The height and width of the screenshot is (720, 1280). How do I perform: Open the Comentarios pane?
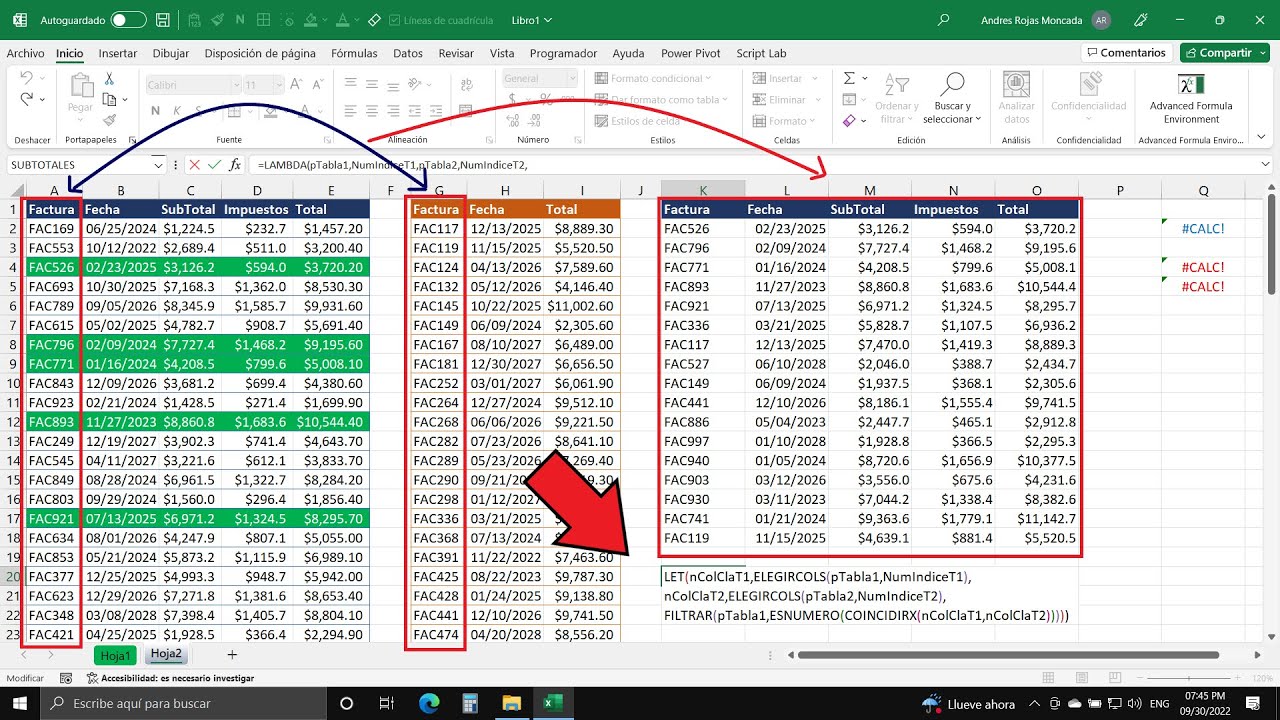(x=1126, y=53)
